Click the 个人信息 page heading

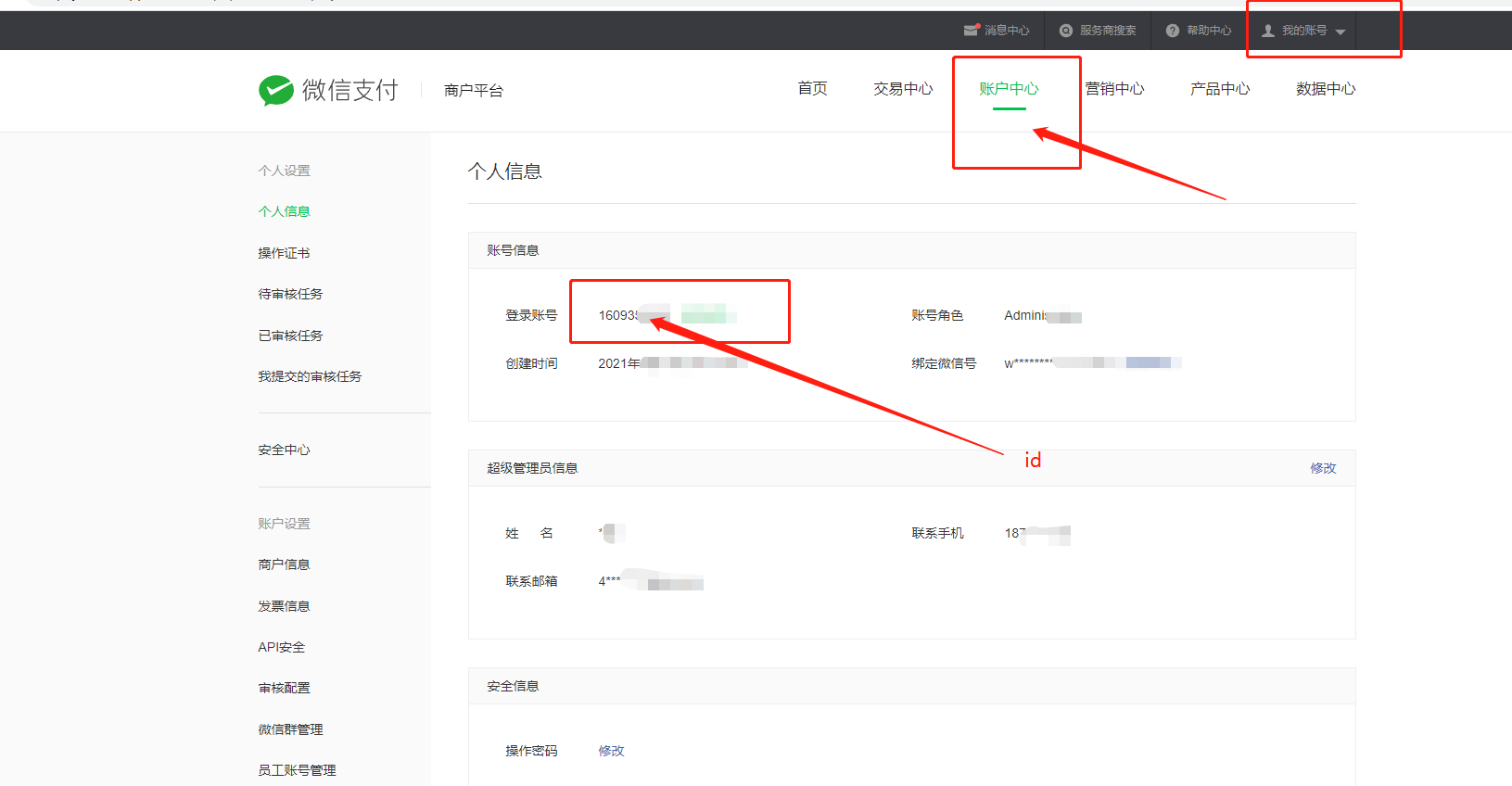pos(505,171)
